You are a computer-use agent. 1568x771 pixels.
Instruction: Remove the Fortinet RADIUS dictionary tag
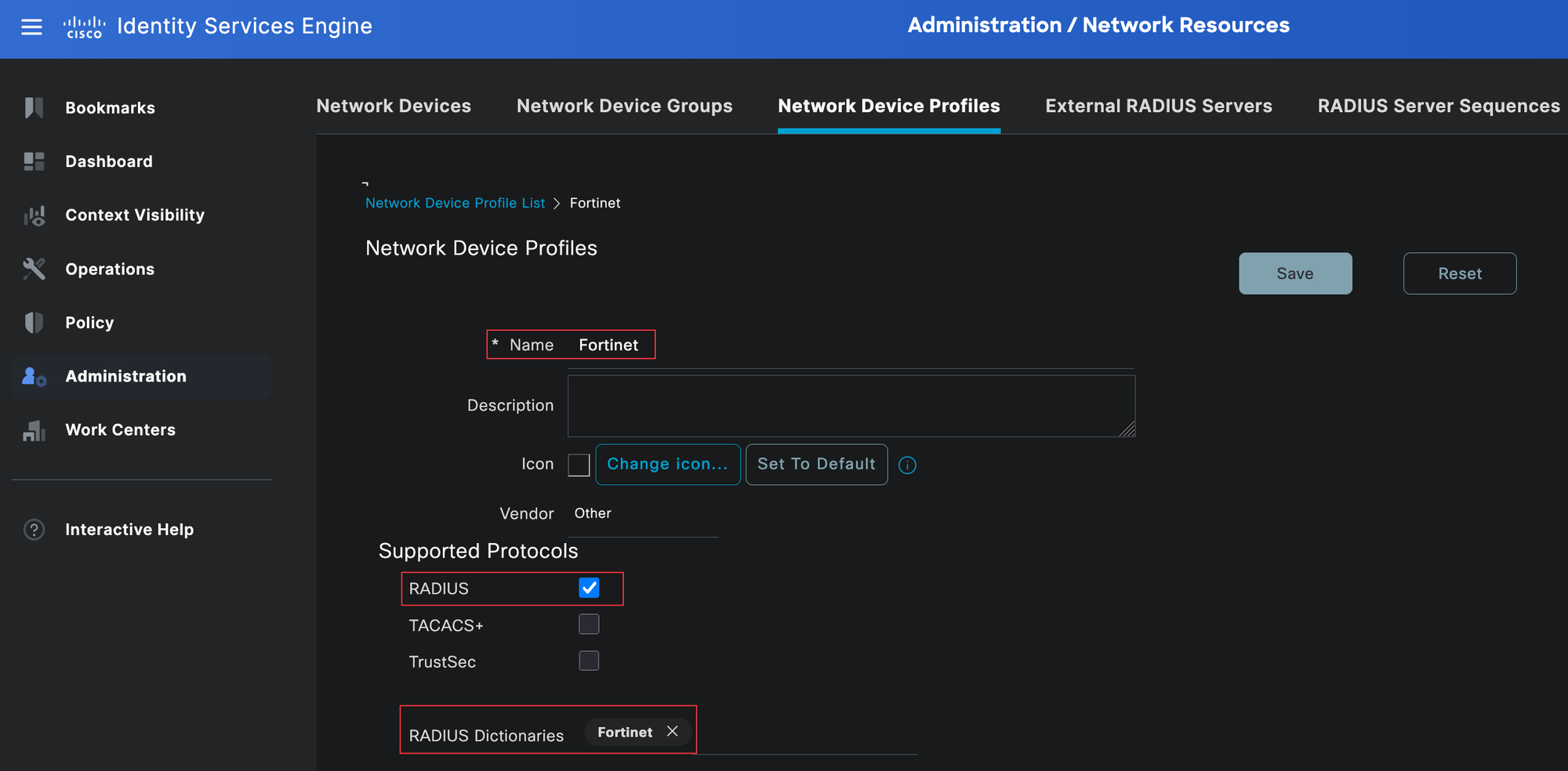[x=672, y=731]
